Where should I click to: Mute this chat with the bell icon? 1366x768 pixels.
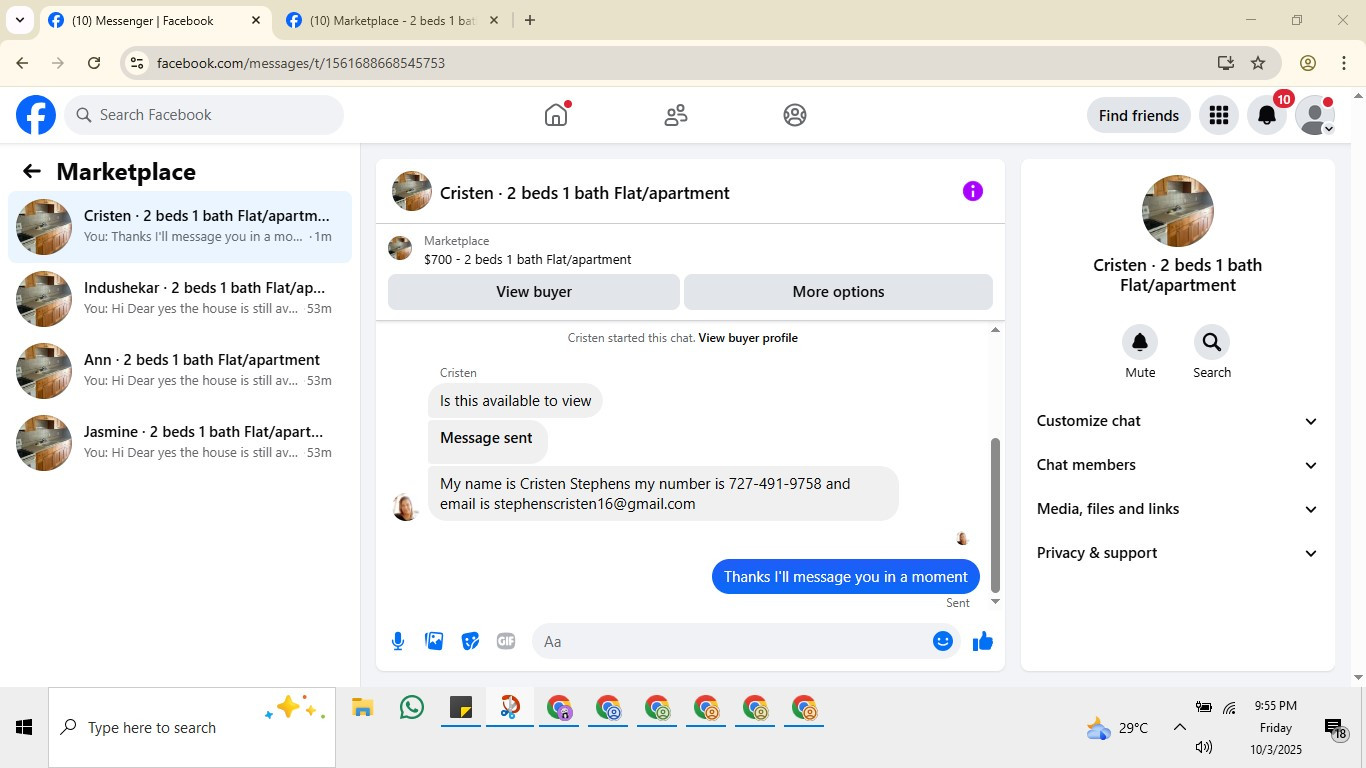tap(1140, 343)
